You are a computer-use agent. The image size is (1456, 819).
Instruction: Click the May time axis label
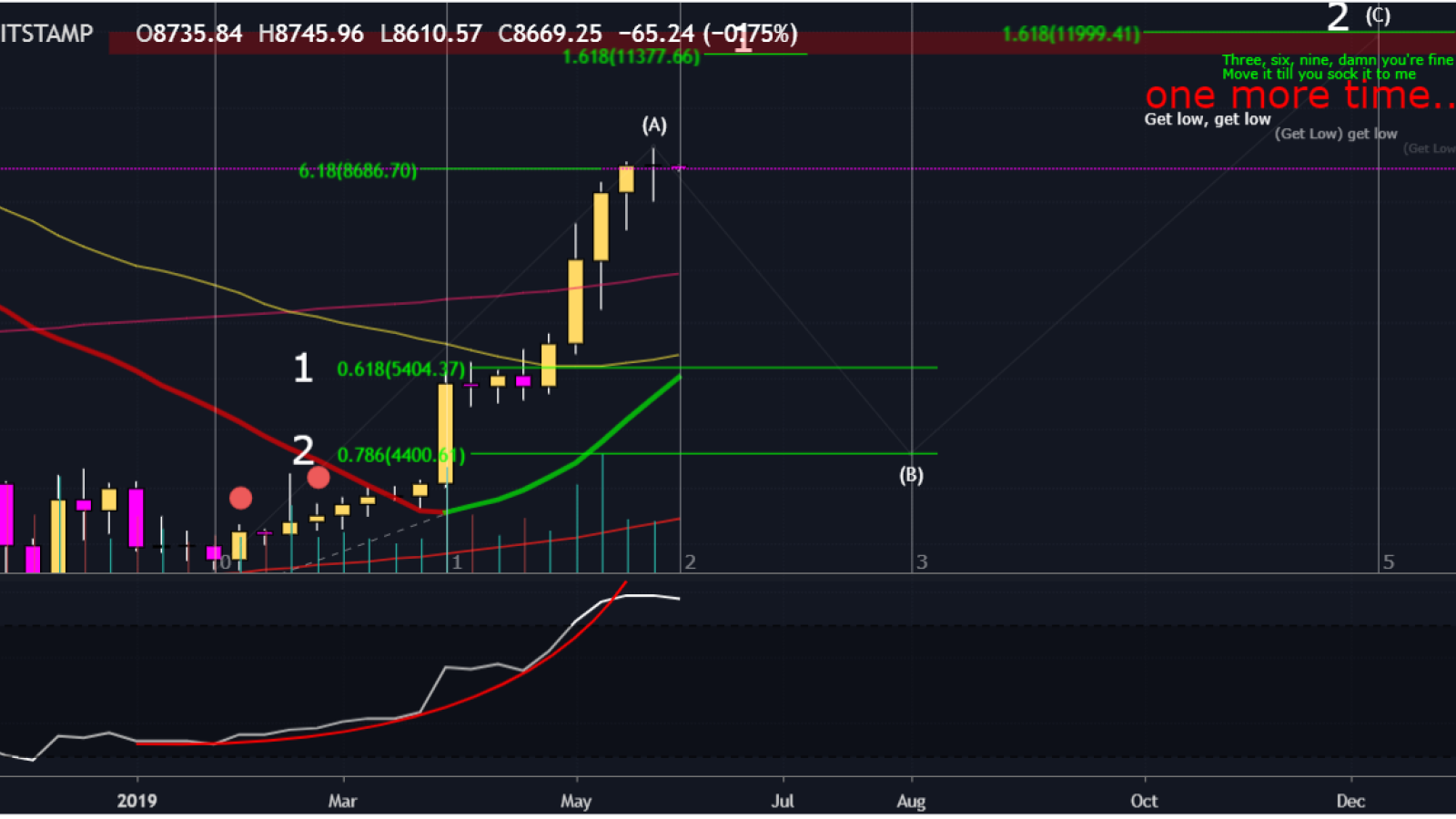click(x=576, y=801)
